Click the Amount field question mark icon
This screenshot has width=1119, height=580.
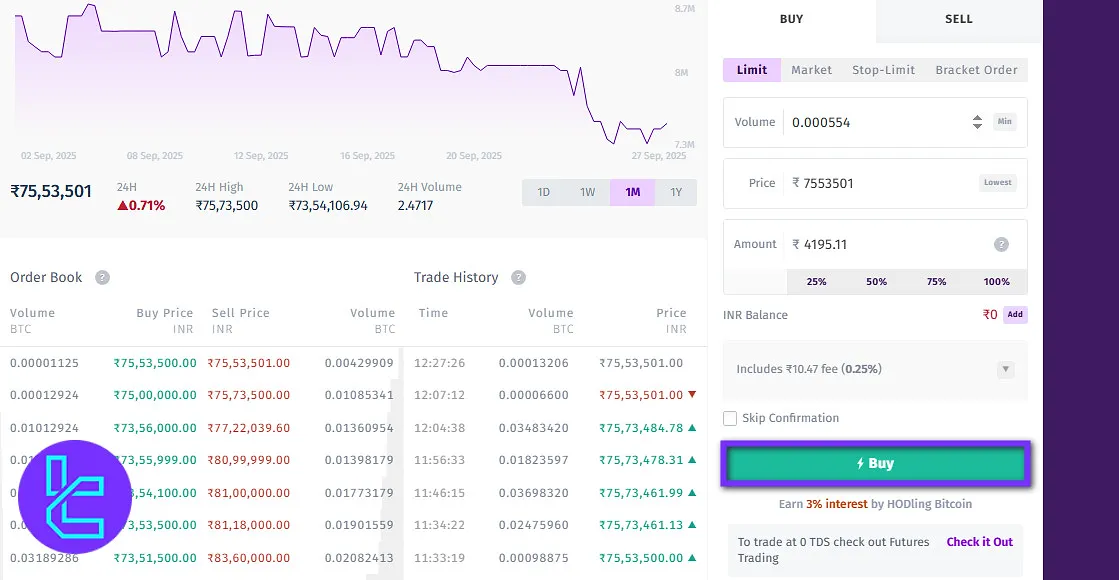click(x=1001, y=244)
